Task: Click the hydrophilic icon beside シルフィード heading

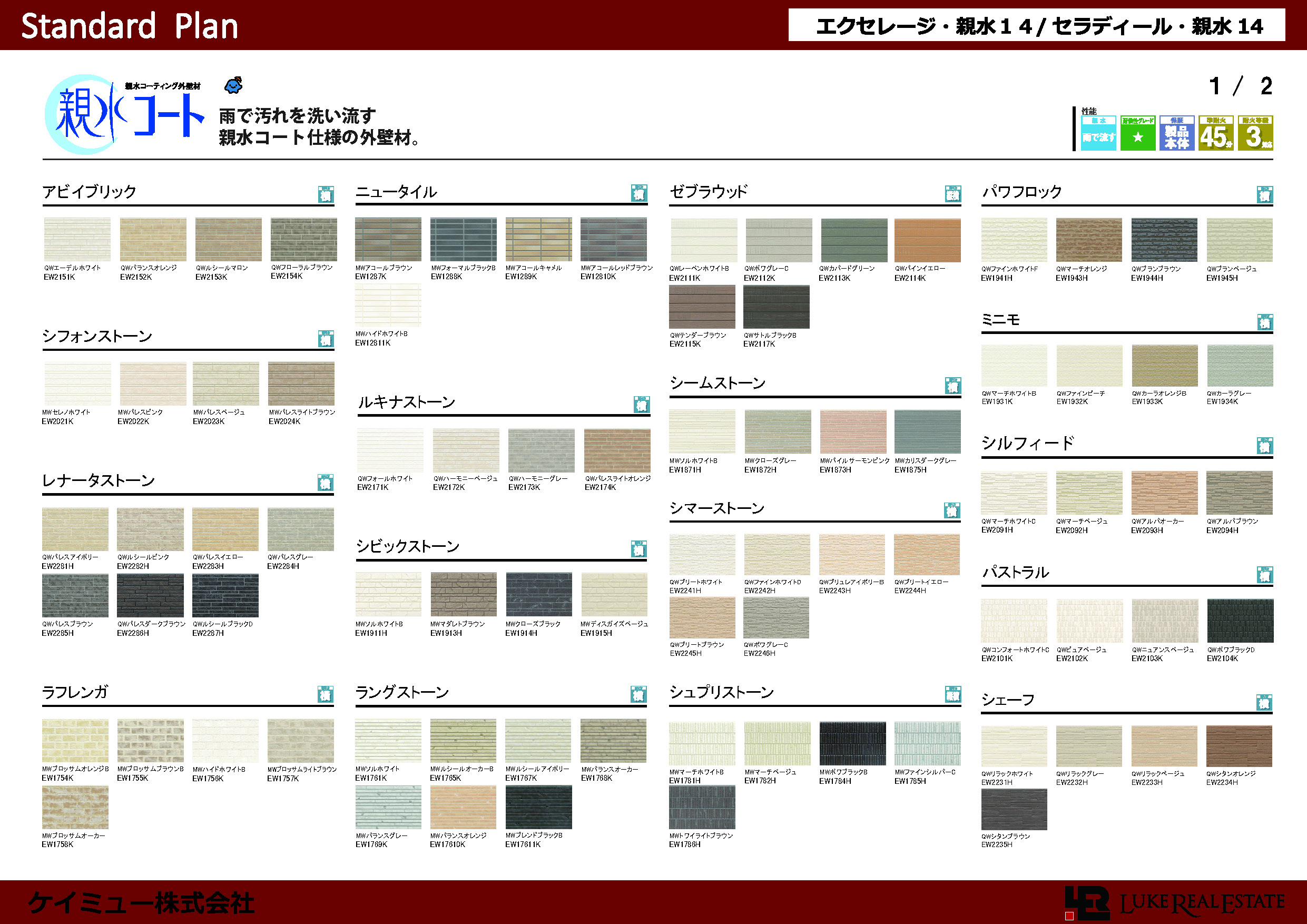Action: [1265, 445]
